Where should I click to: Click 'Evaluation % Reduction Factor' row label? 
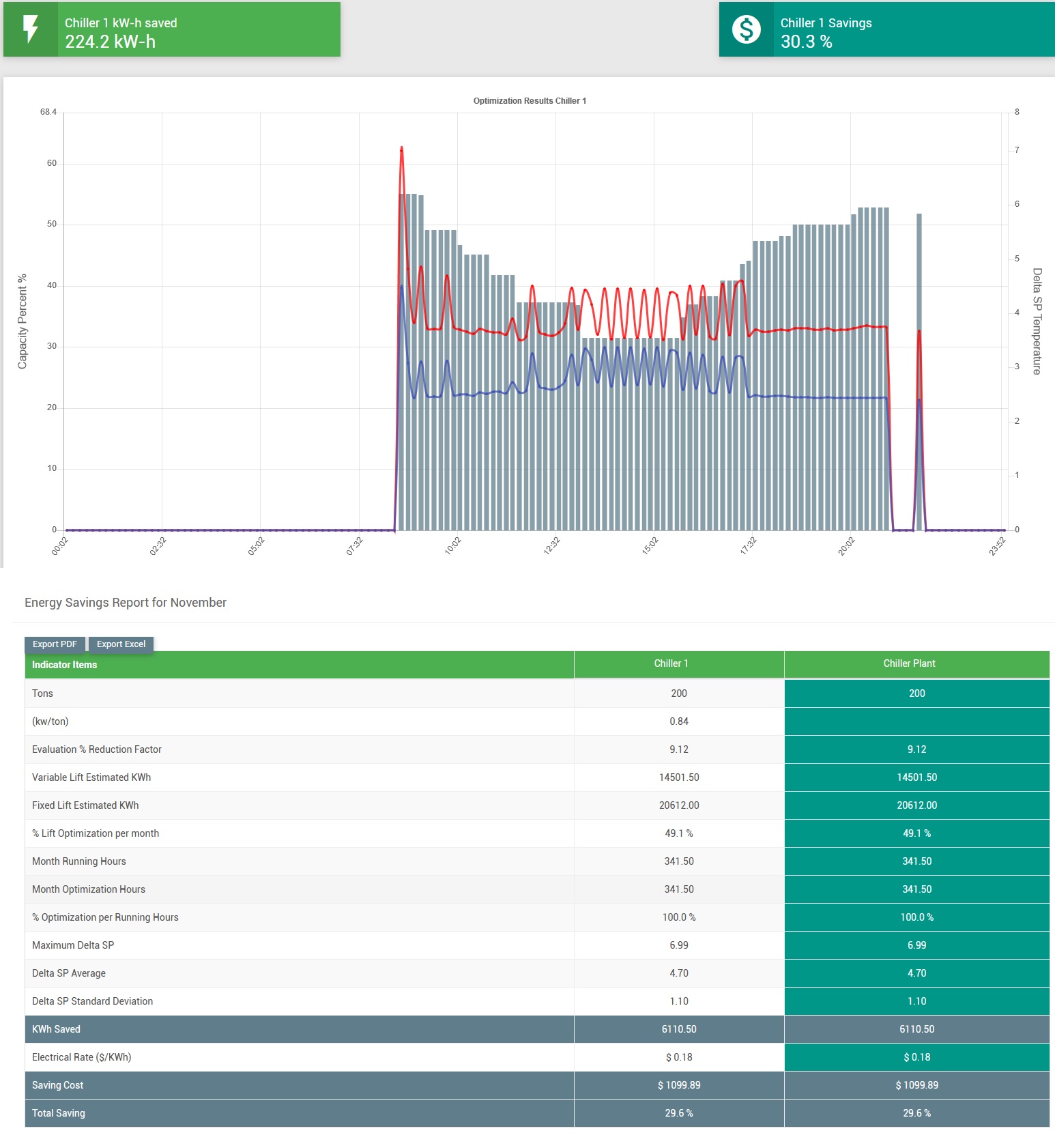[97, 749]
